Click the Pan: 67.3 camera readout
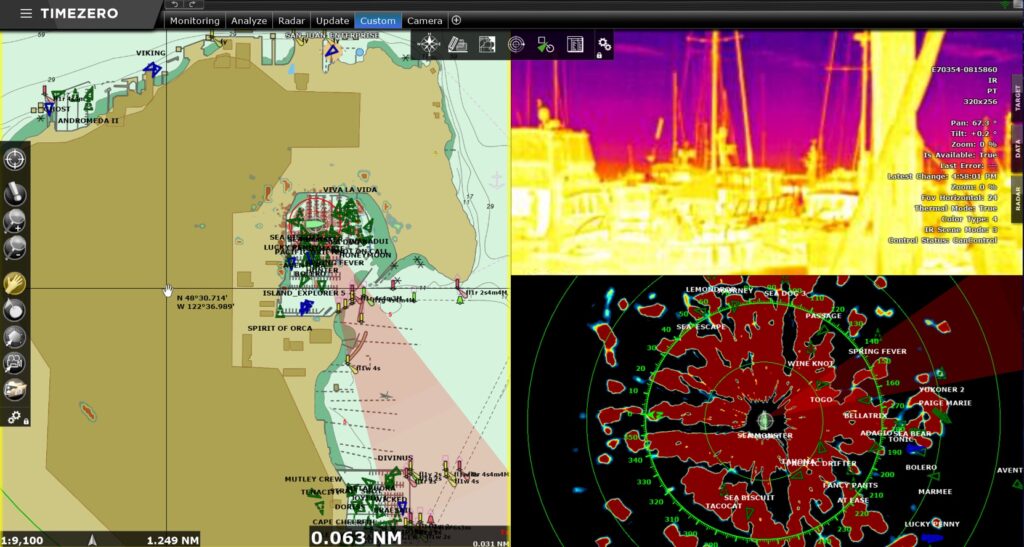Image resolution: width=1024 pixels, height=547 pixels. [x=974, y=123]
